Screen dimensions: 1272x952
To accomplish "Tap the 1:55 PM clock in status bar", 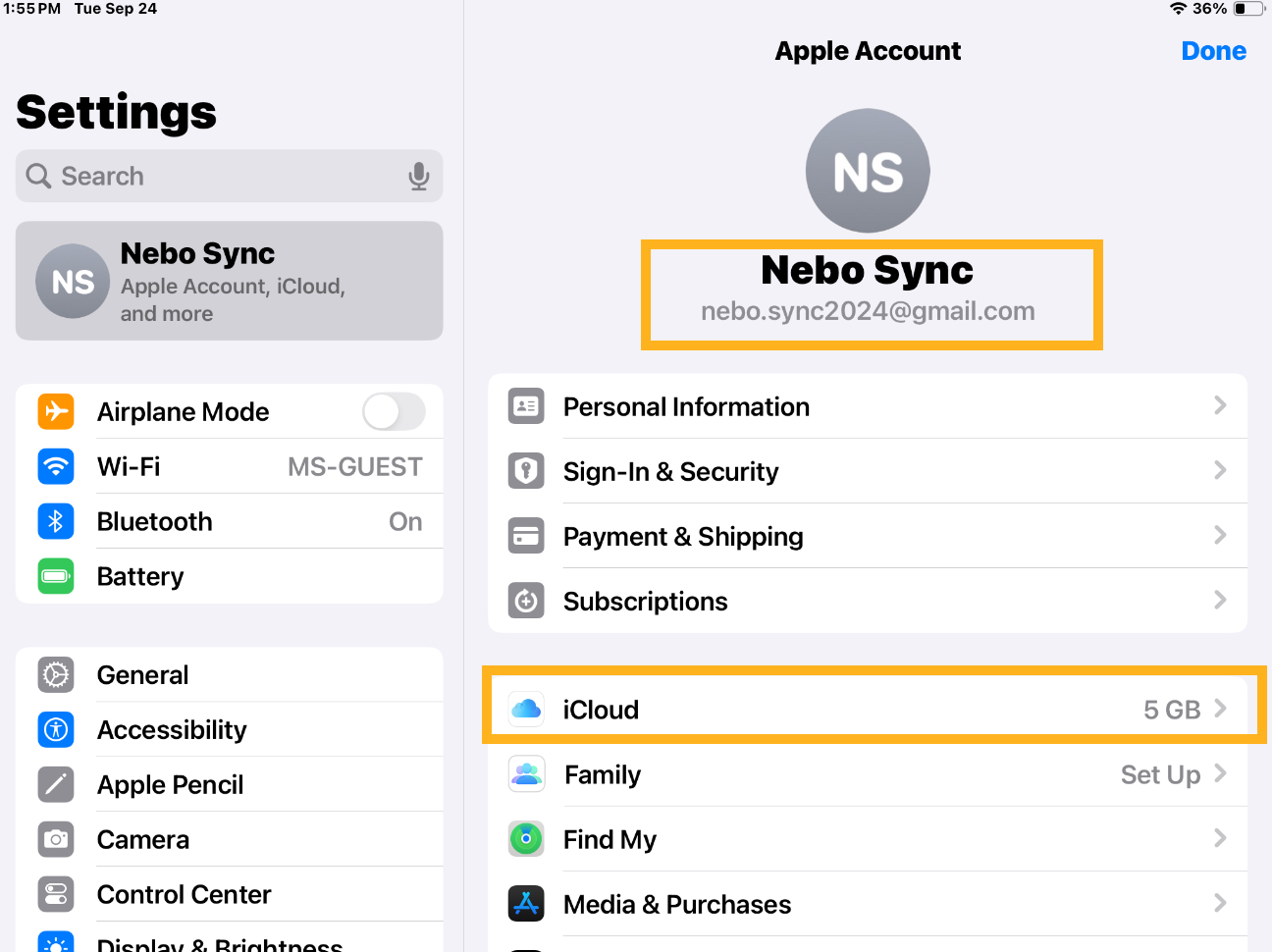I will pyautogui.click(x=31, y=9).
